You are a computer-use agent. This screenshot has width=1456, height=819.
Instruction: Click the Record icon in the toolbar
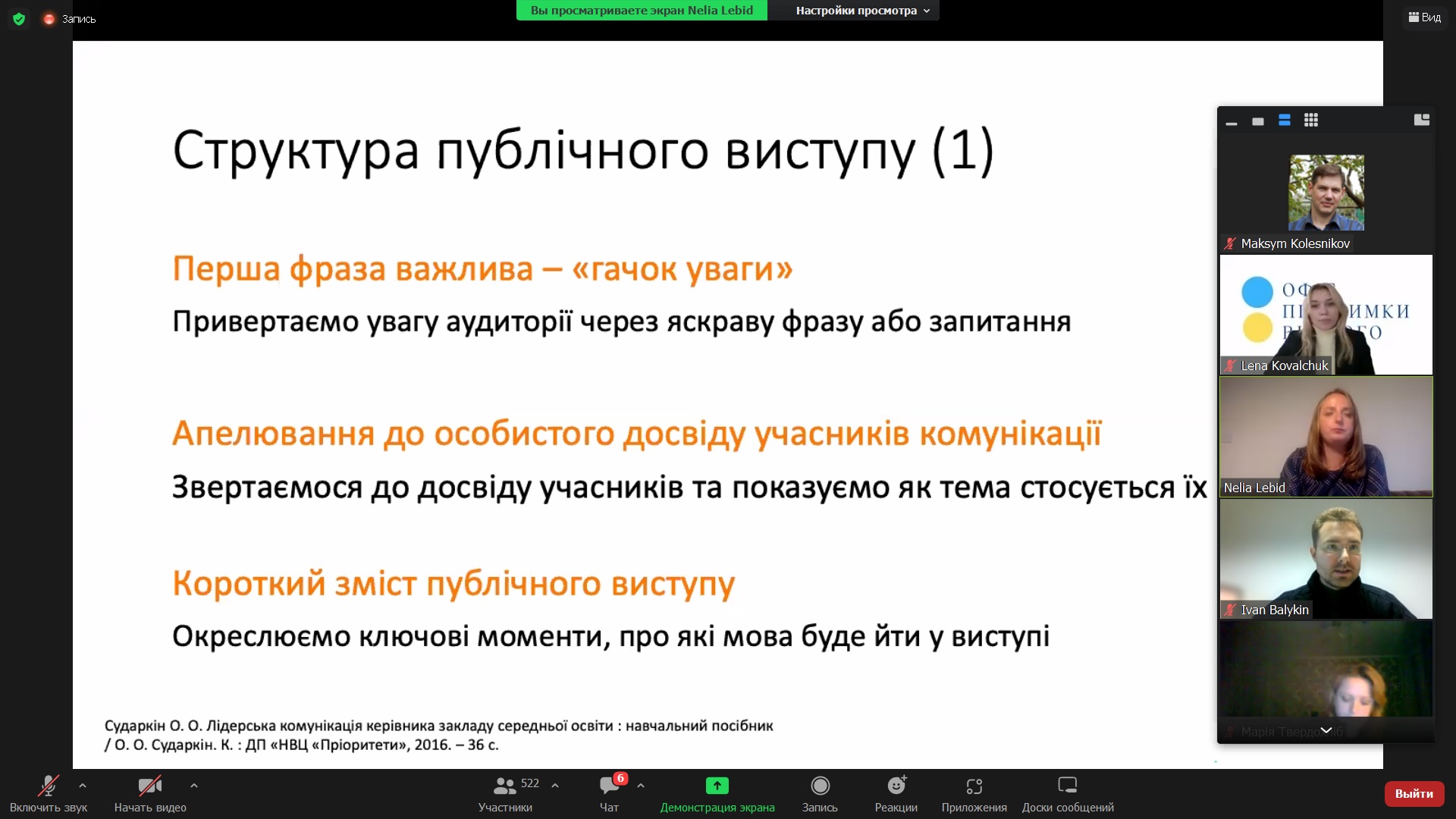[x=820, y=786]
